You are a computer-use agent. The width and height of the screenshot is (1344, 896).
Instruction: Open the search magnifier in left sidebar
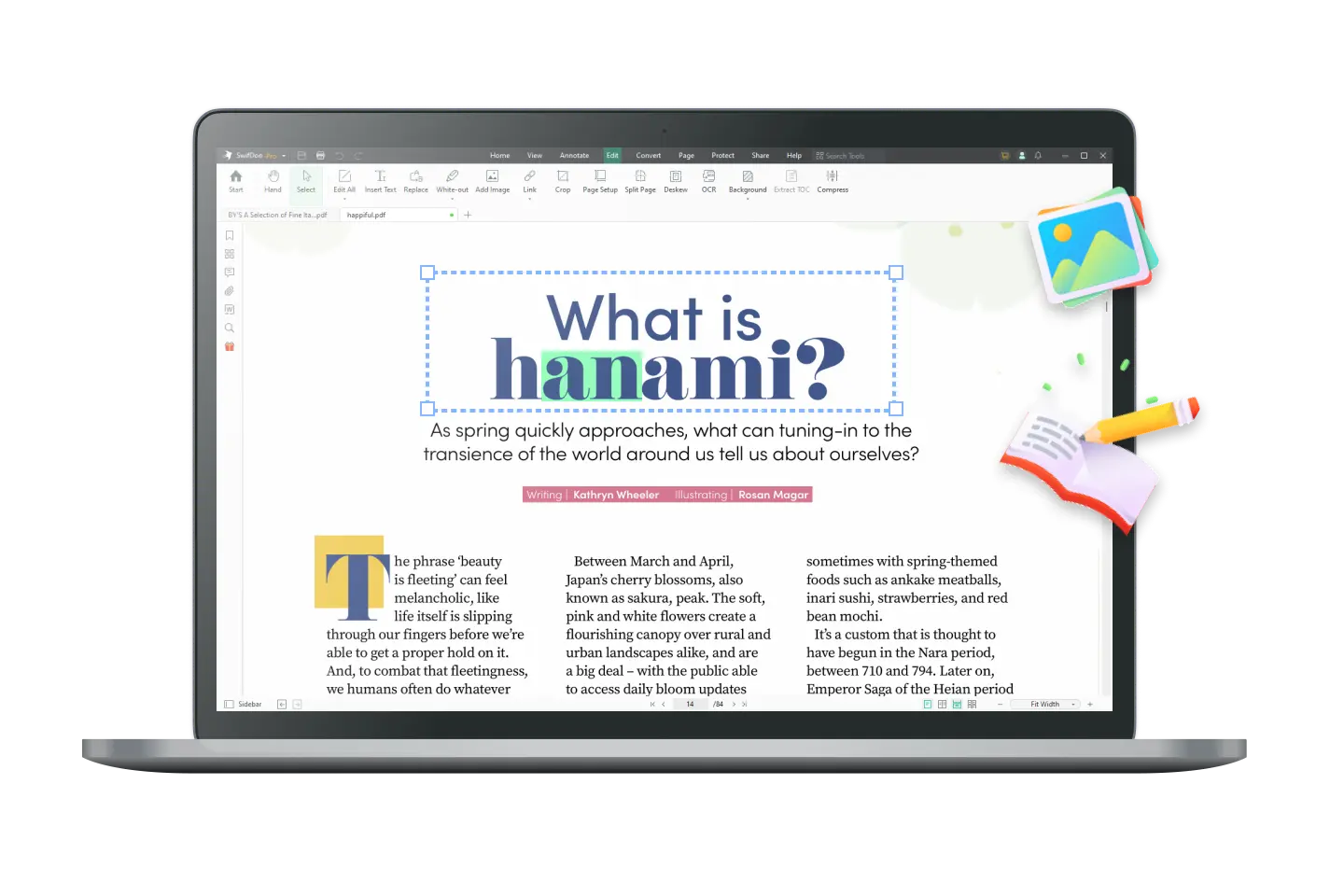click(230, 329)
